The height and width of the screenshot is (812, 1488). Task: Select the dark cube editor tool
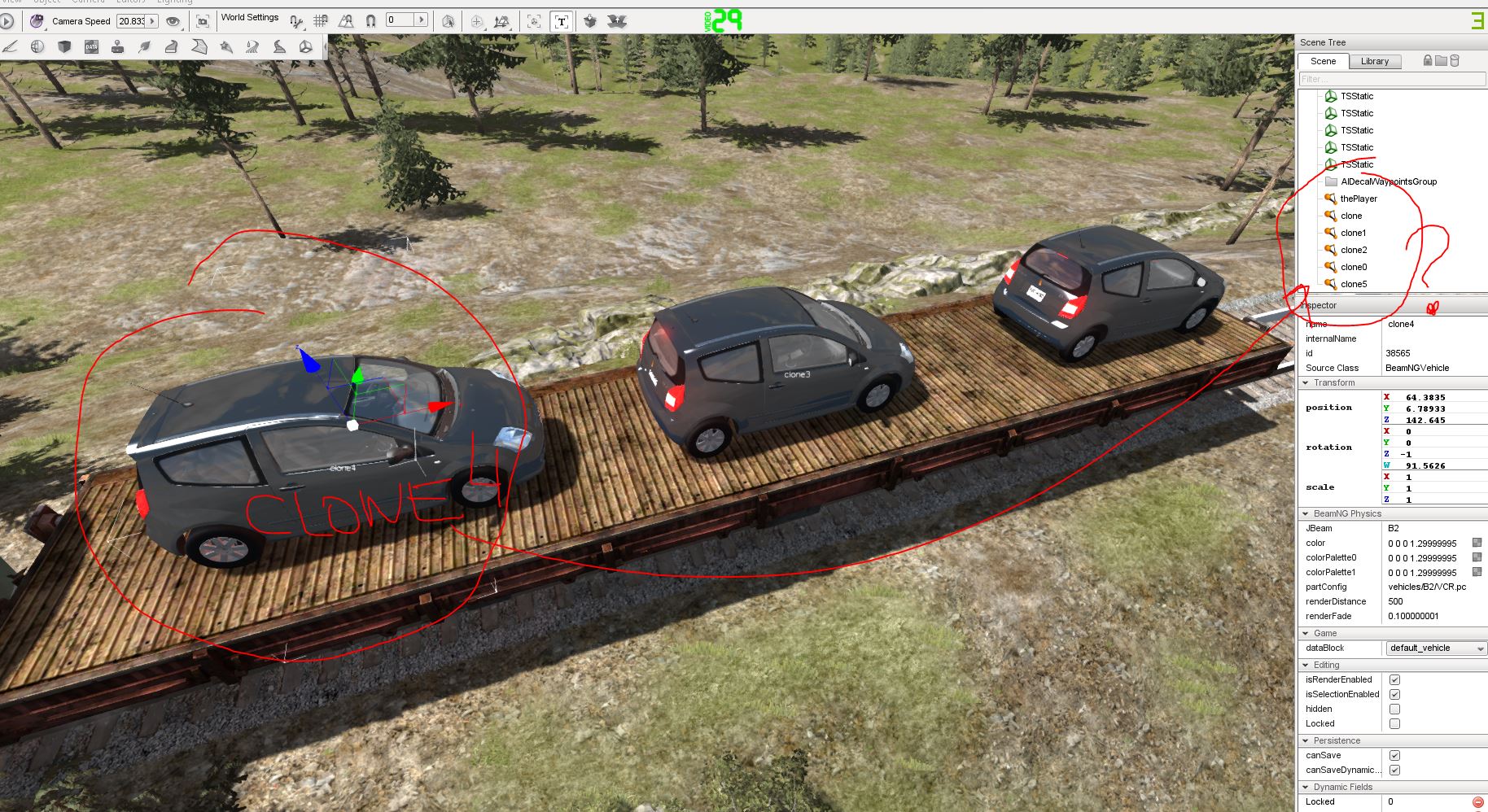coord(64,47)
